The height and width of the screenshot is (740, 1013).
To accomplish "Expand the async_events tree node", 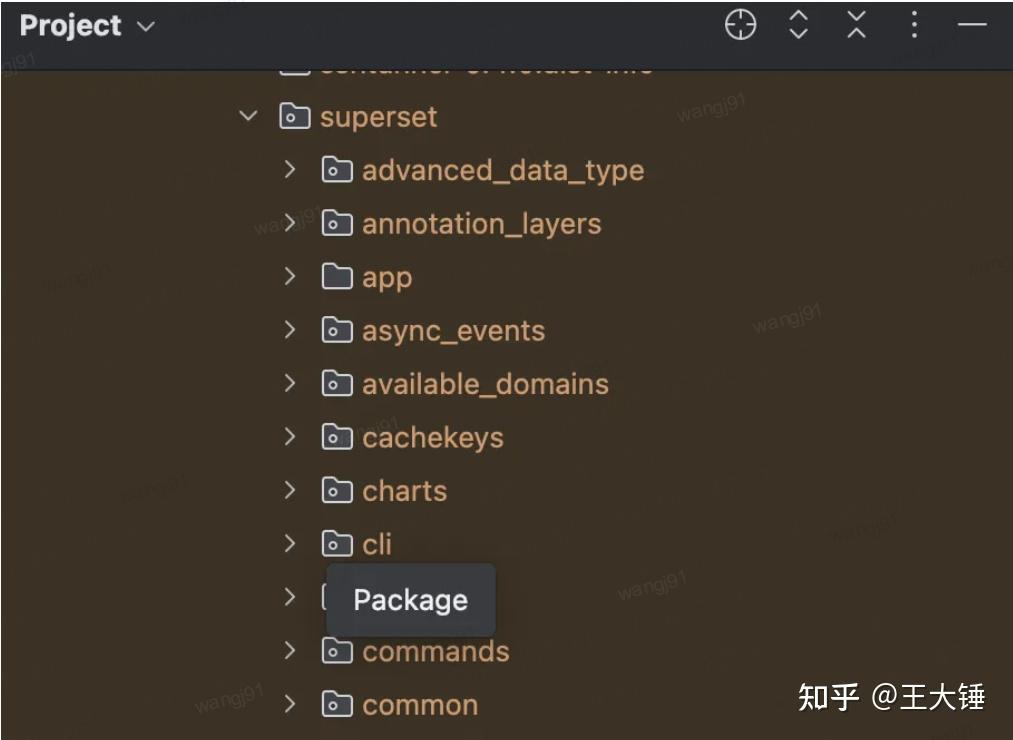I will coord(290,330).
